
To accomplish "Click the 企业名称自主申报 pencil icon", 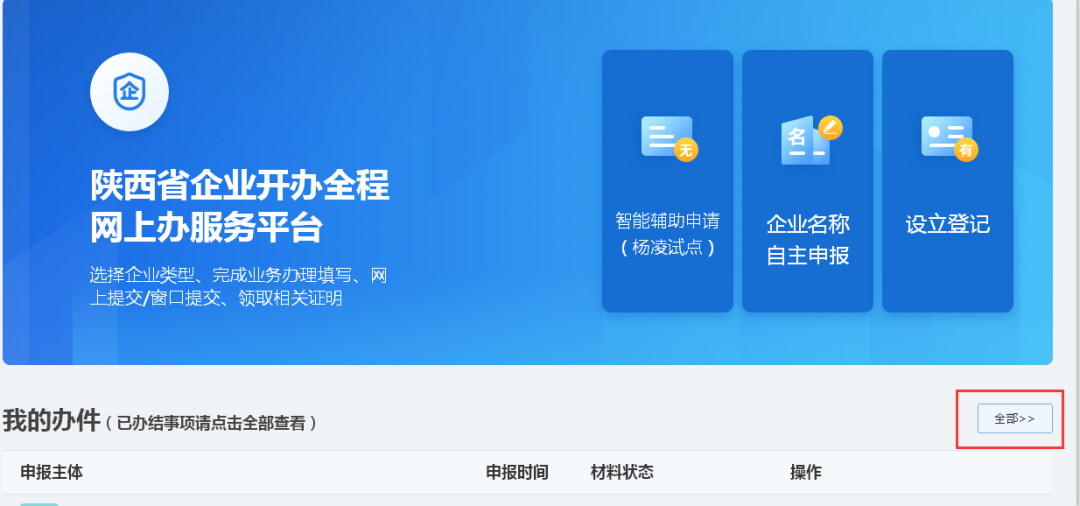I will (830, 128).
